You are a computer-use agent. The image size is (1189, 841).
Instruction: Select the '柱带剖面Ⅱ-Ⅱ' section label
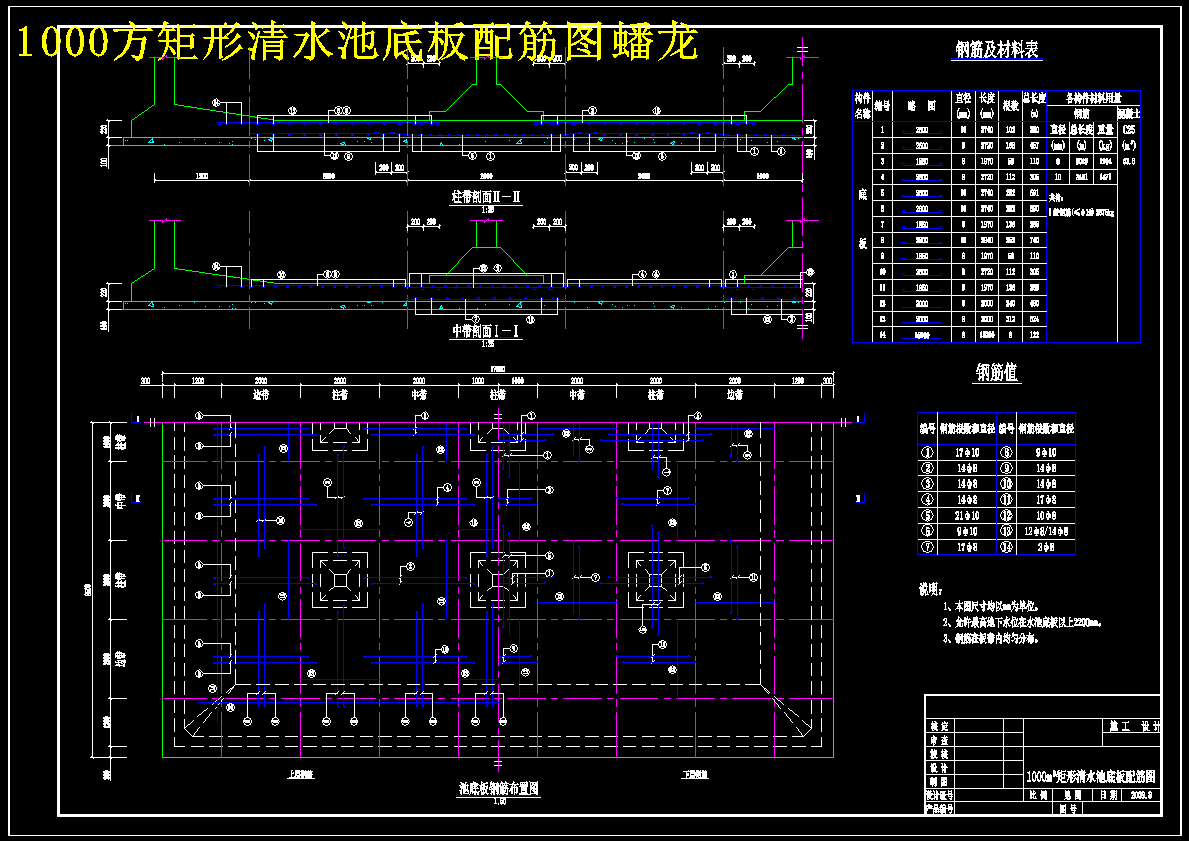(486, 197)
